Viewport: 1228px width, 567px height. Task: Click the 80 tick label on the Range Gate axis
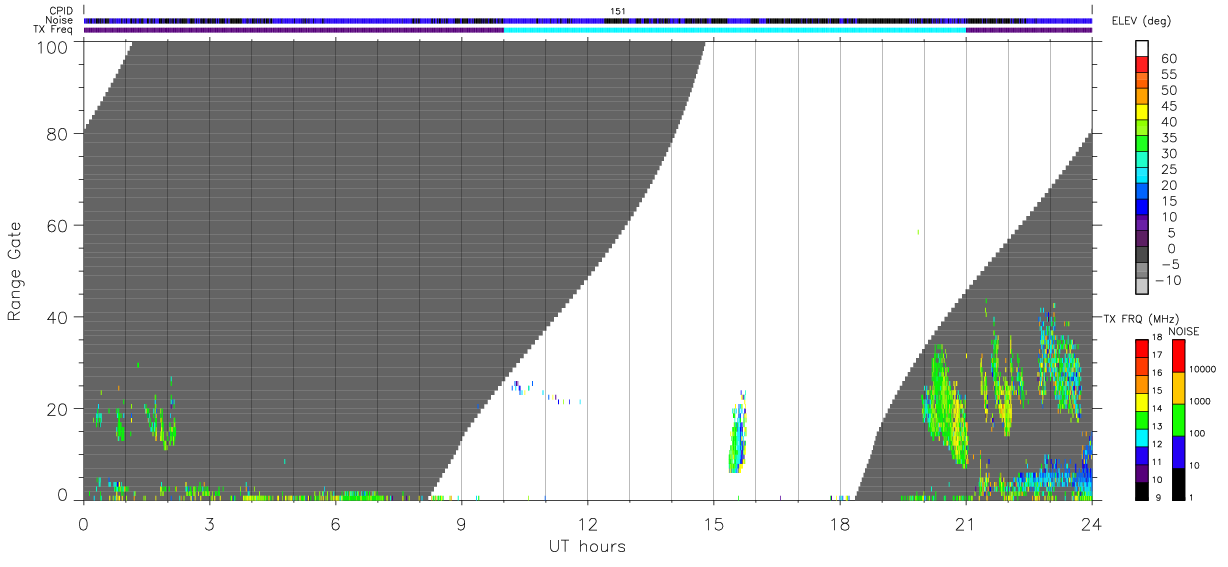[x=58, y=134]
